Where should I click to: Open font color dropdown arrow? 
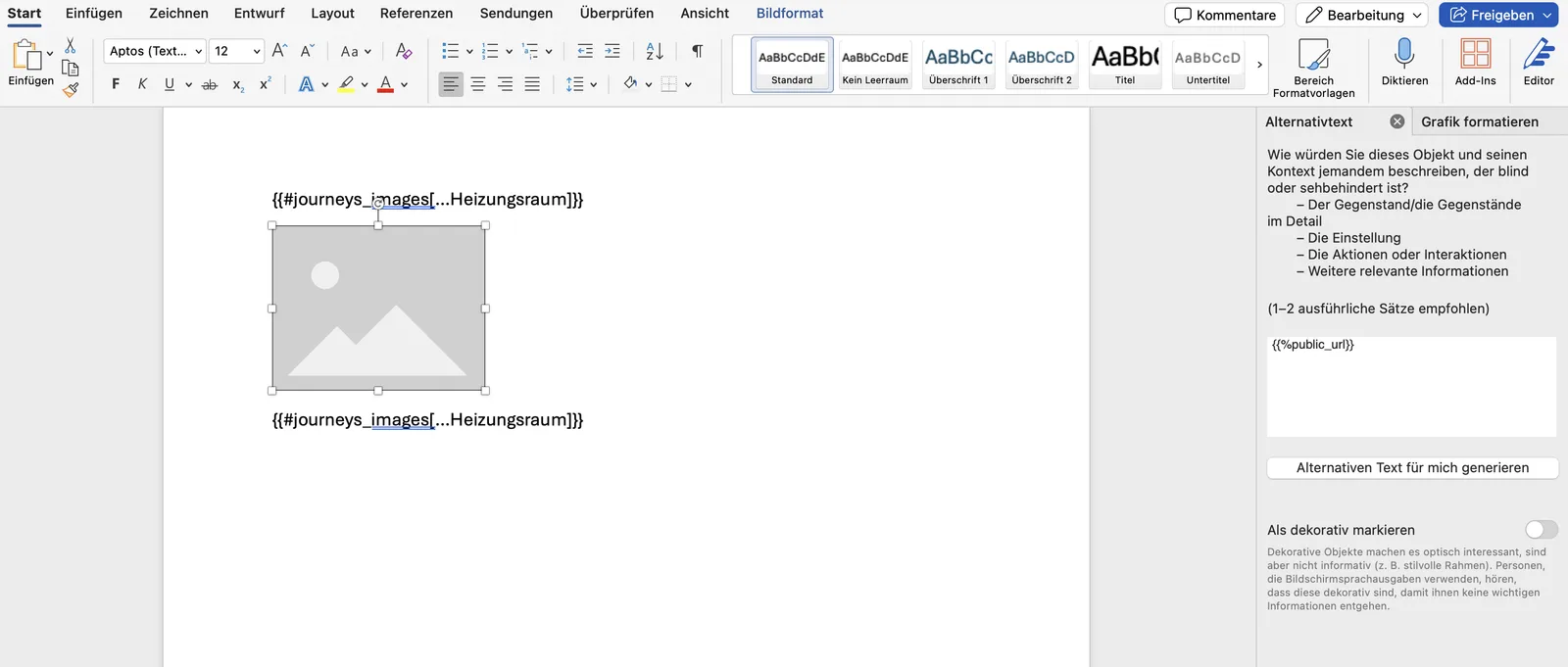404,85
